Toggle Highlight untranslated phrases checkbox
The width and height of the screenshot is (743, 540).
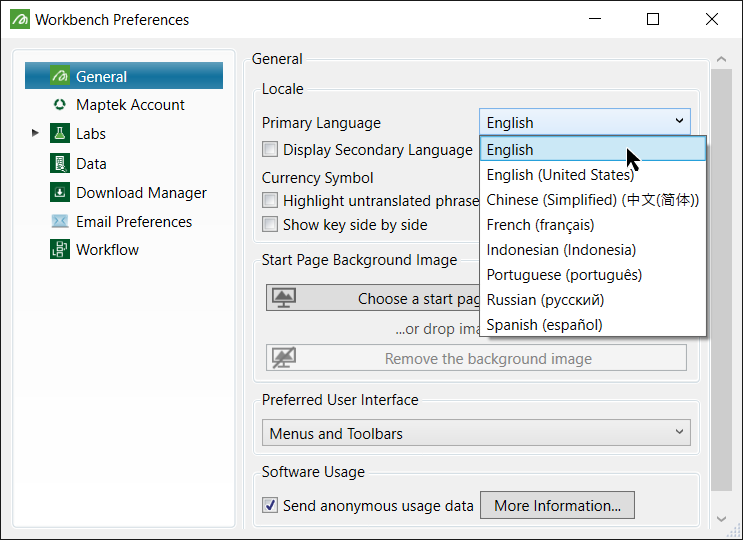point(270,201)
